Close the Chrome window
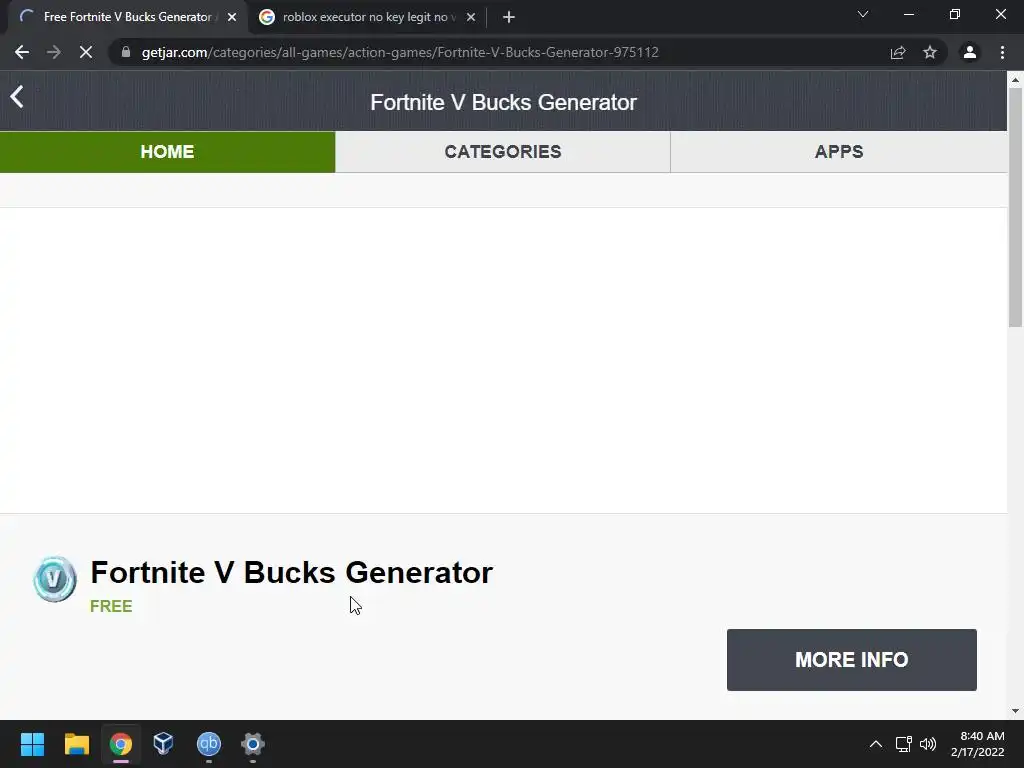The height and width of the screenshot is (768, 1024). 1000,14
